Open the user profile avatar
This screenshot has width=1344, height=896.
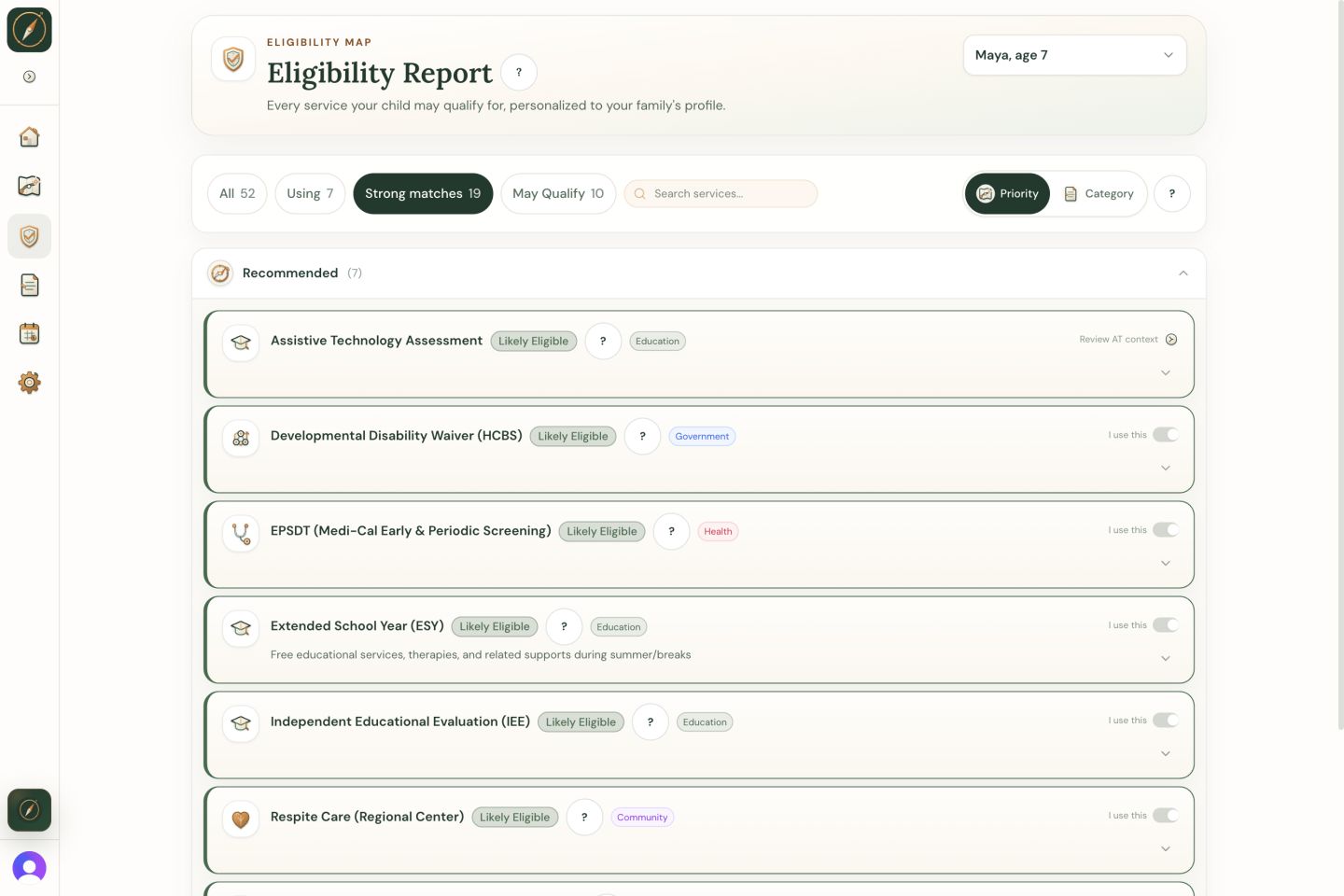click(x=29, y=867)
